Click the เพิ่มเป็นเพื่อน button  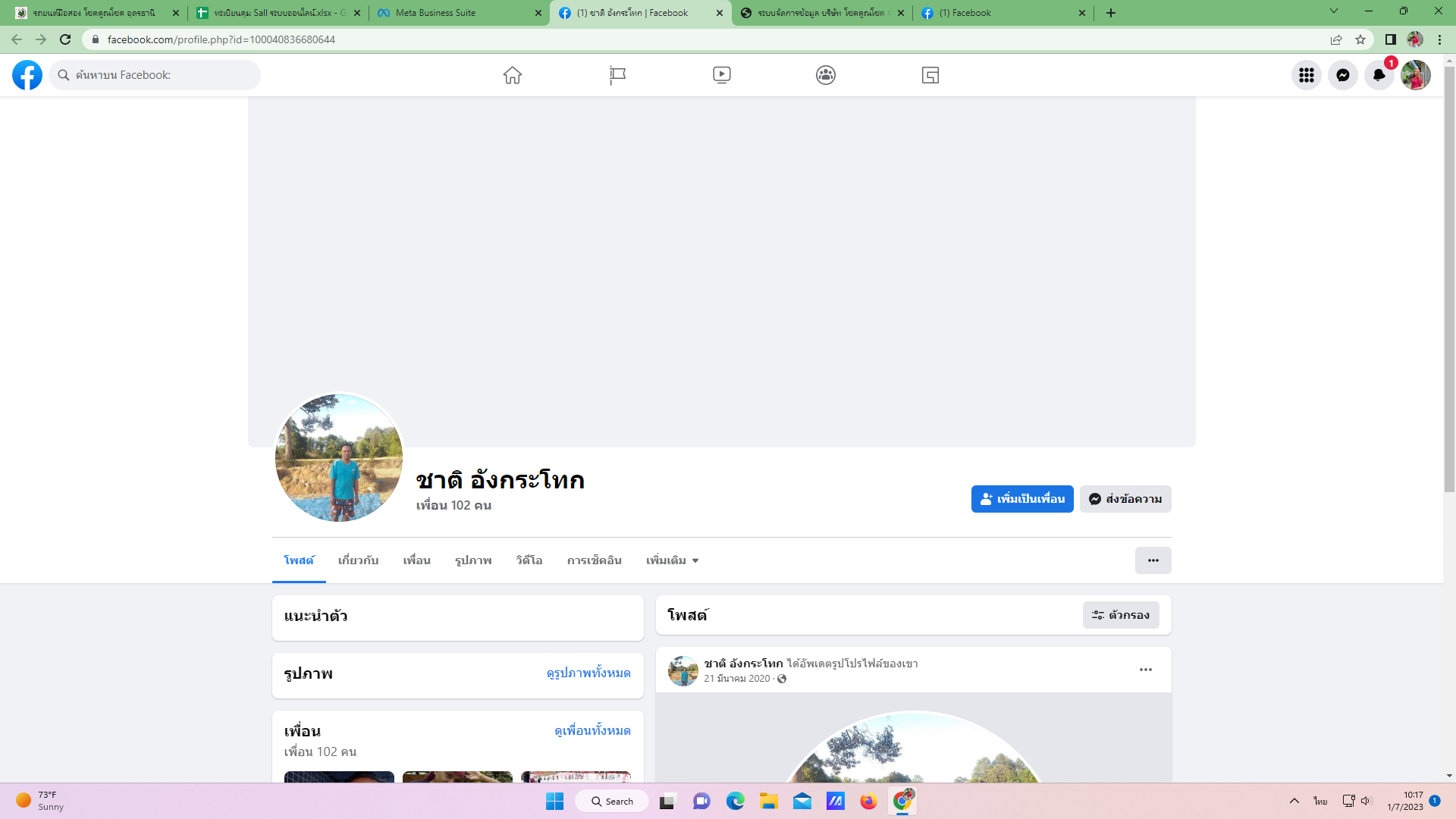(x=1021, y=499)
